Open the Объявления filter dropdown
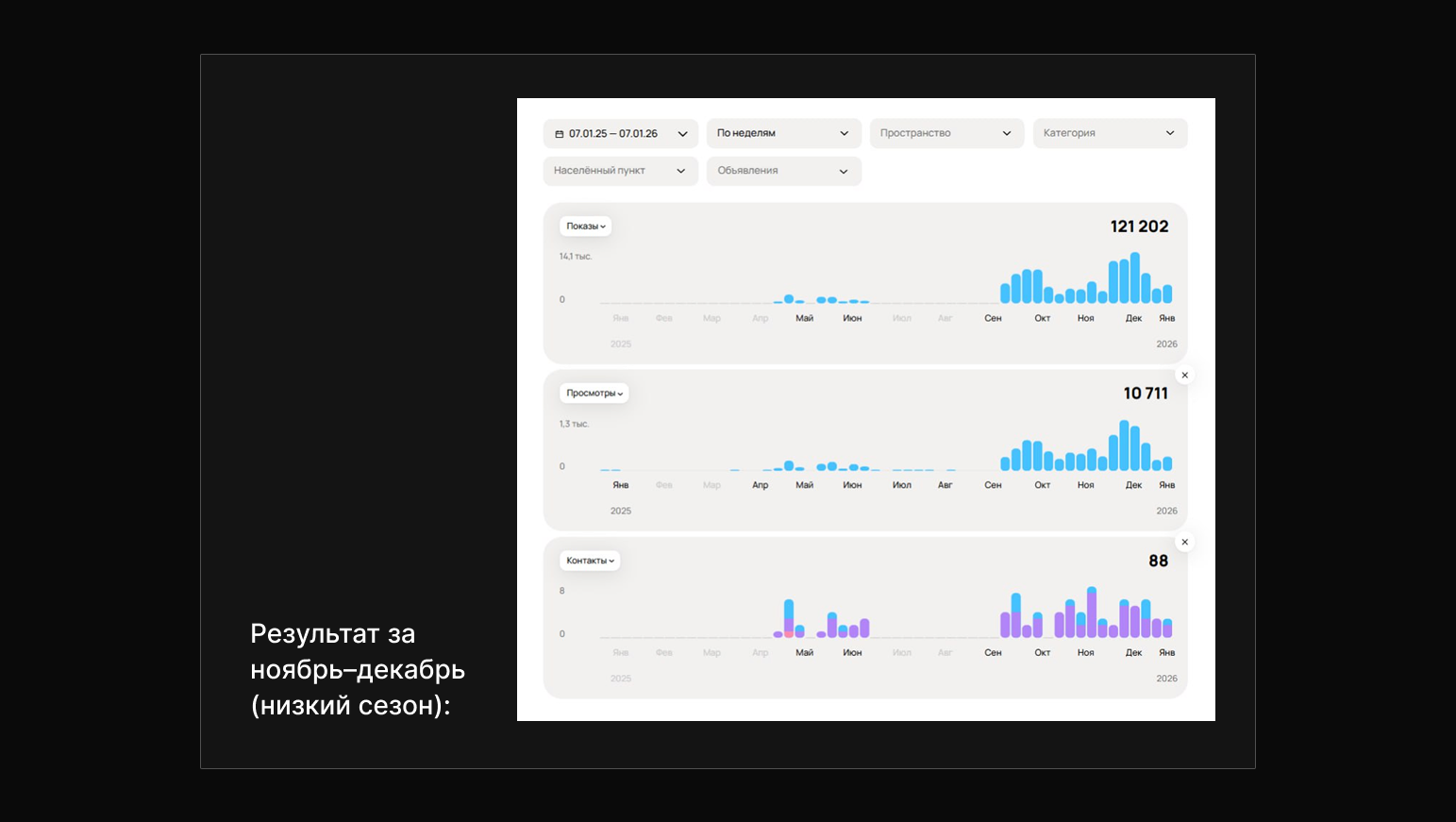This screenshot has width=1456, height=822. point(783,171)
